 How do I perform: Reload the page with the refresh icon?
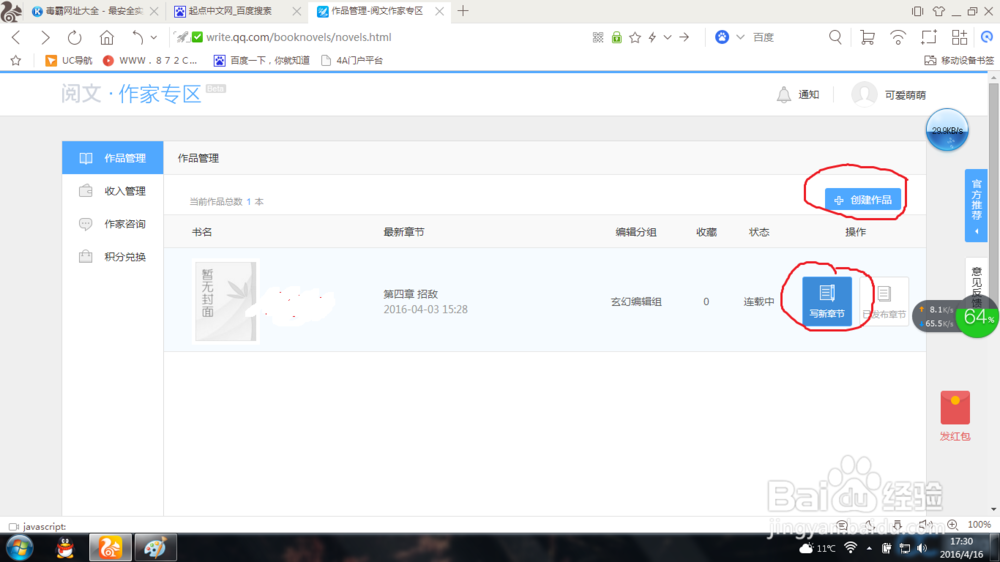click(75, 38)
